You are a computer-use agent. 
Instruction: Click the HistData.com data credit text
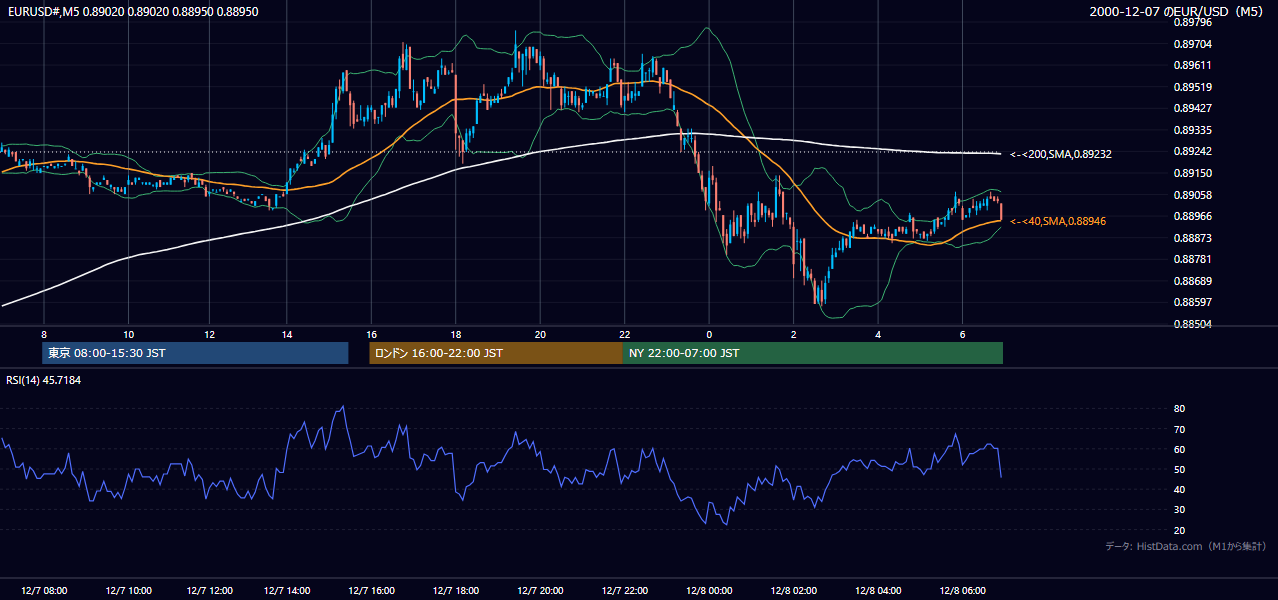(1186, 546)
